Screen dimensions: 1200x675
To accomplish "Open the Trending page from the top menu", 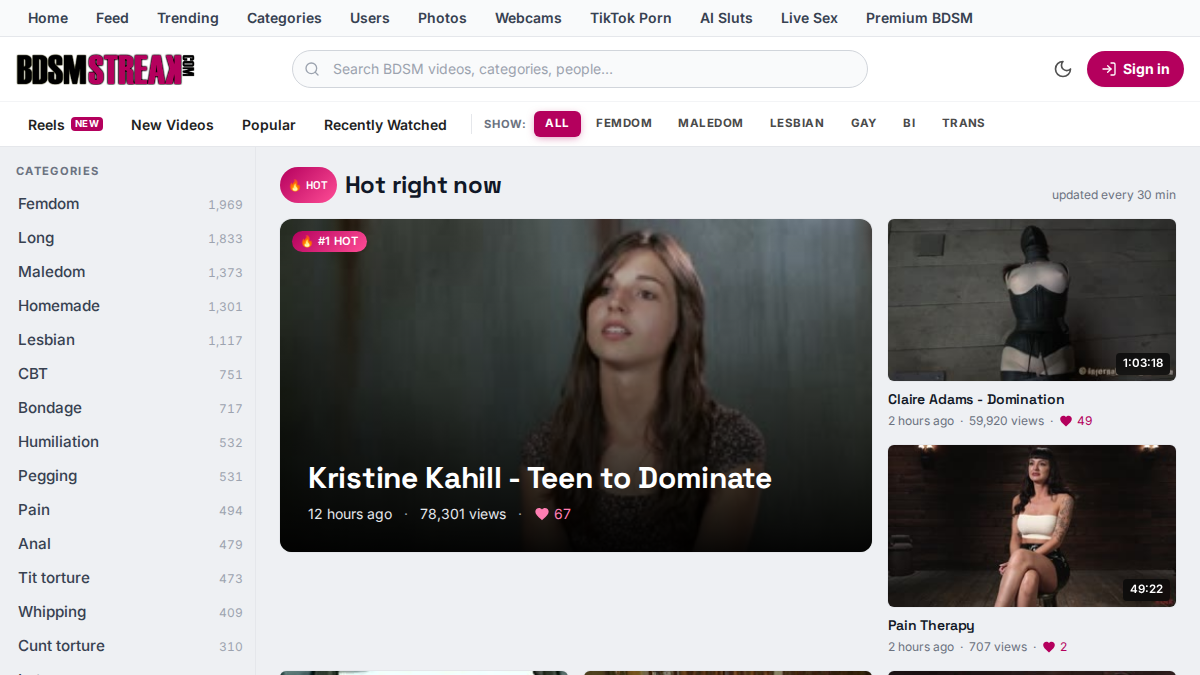I will 188,18.
